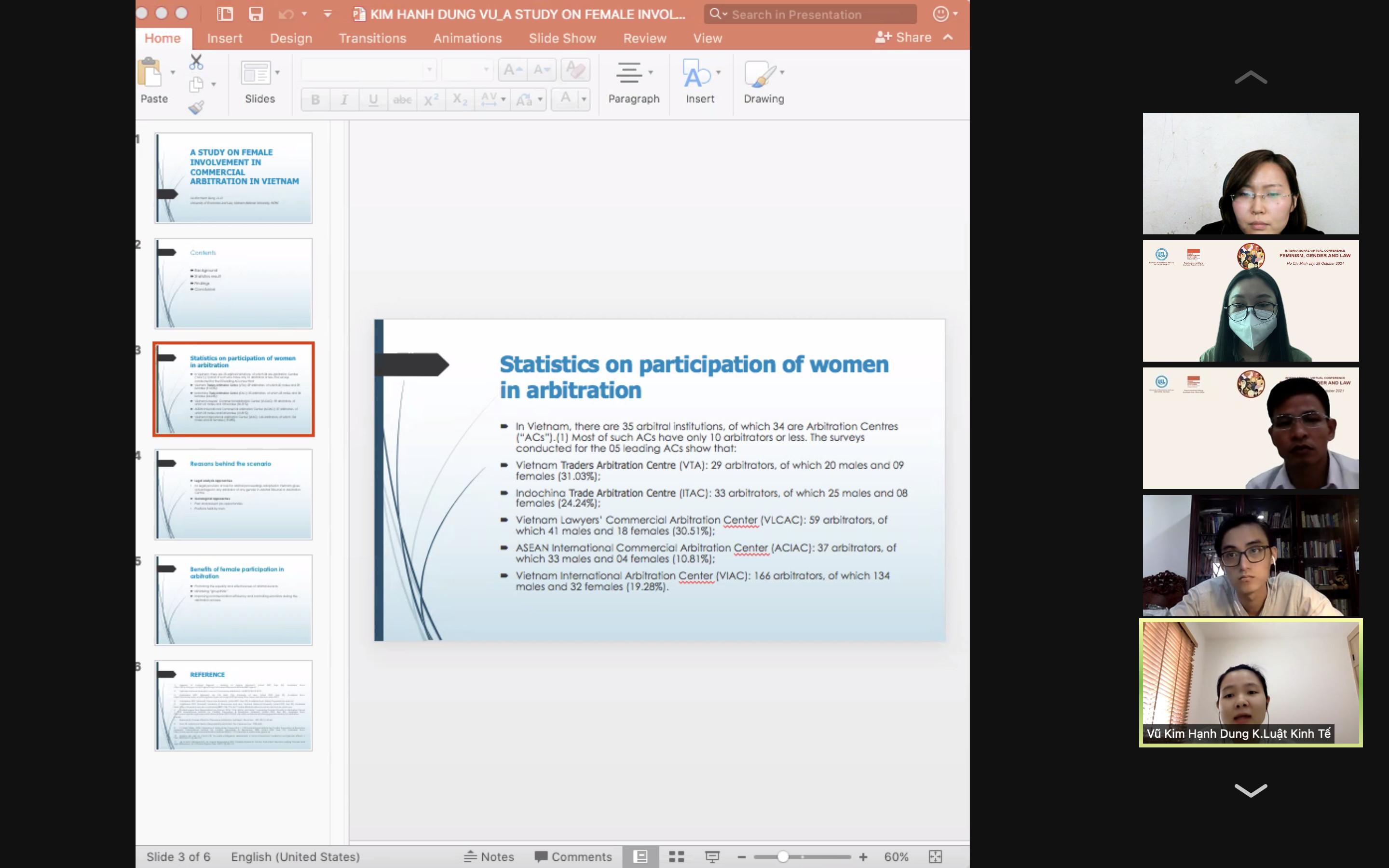Collapse the ribbon with chevron
1389x868 pixels.
(x=948, y=37)
